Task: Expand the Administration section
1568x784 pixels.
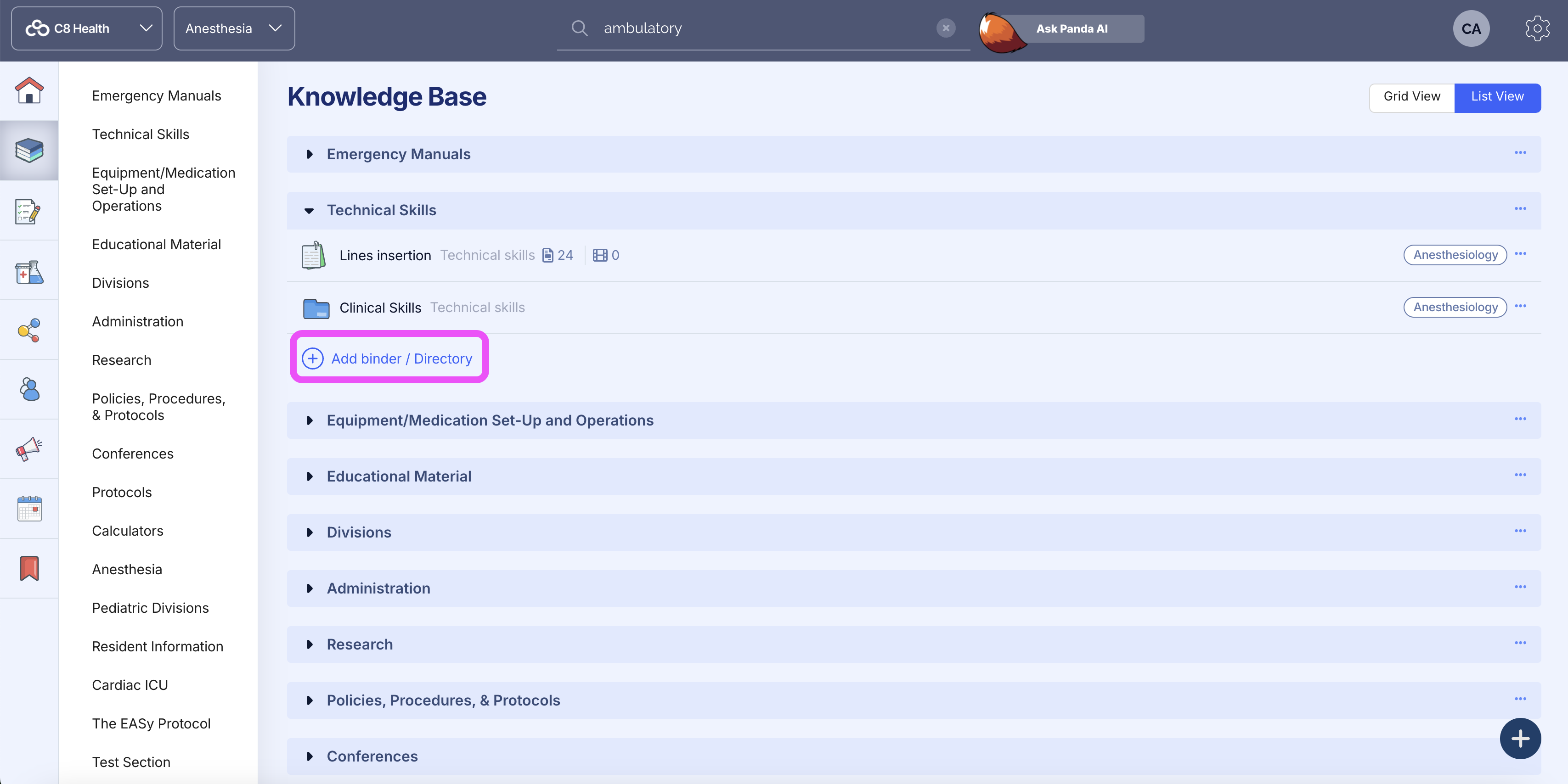Action: [309, 589]
